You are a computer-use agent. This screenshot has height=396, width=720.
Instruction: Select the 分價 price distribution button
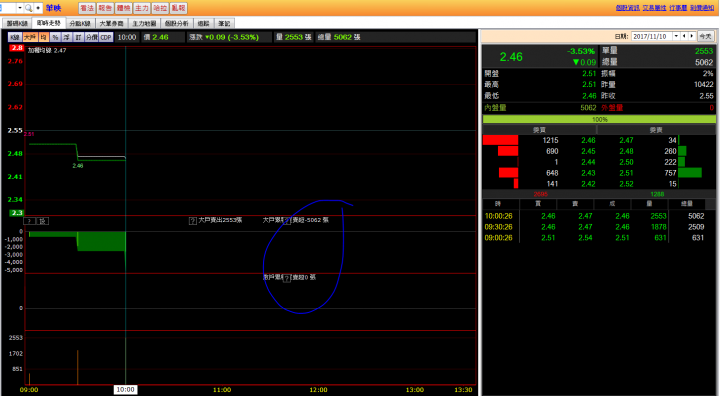[92, 37]
